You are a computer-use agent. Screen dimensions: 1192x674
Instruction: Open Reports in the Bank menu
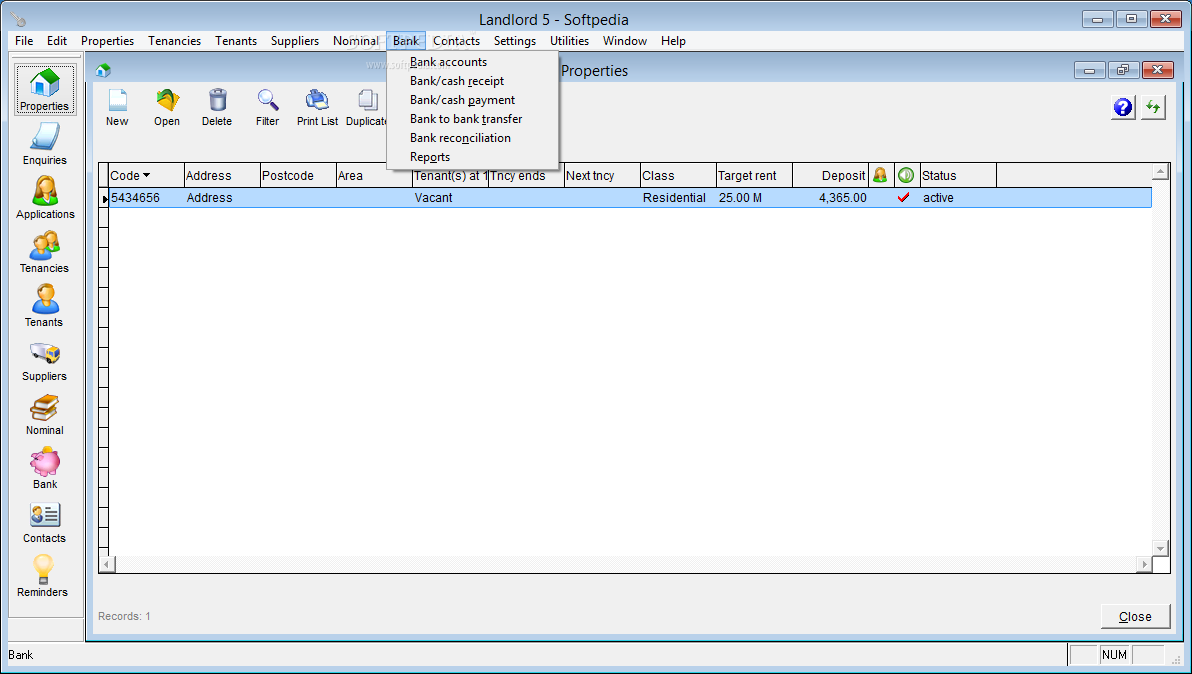(x=430, y=157)
